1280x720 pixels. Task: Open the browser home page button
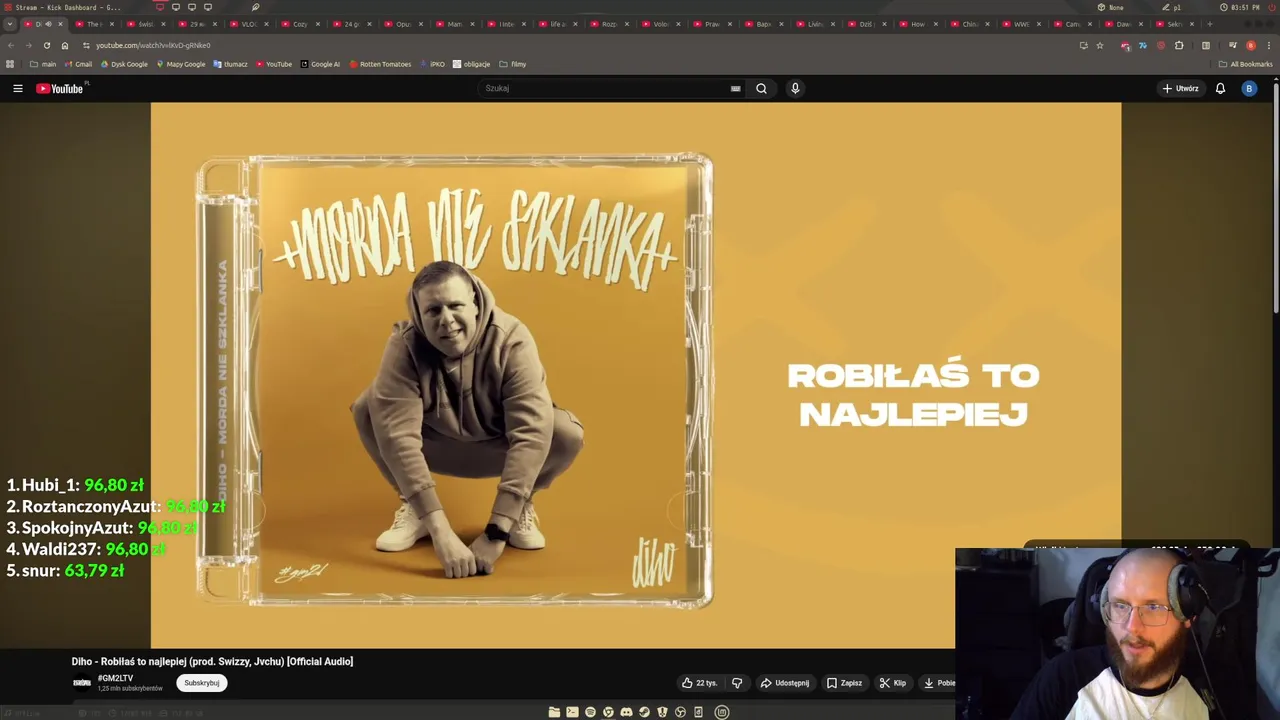(x=64, y=45)
